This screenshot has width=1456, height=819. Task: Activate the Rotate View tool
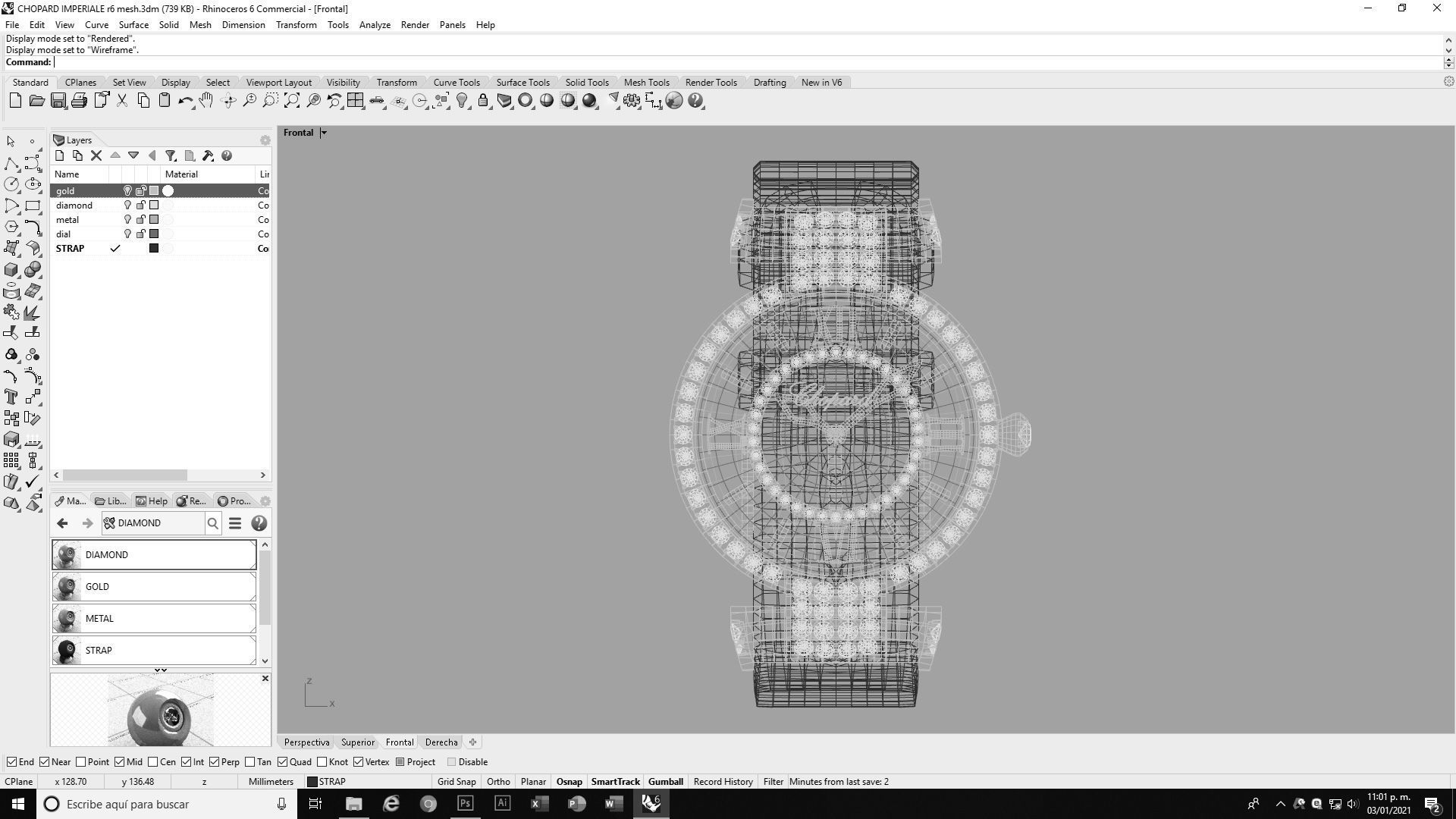pyautogui.click(x=227, y=101)
